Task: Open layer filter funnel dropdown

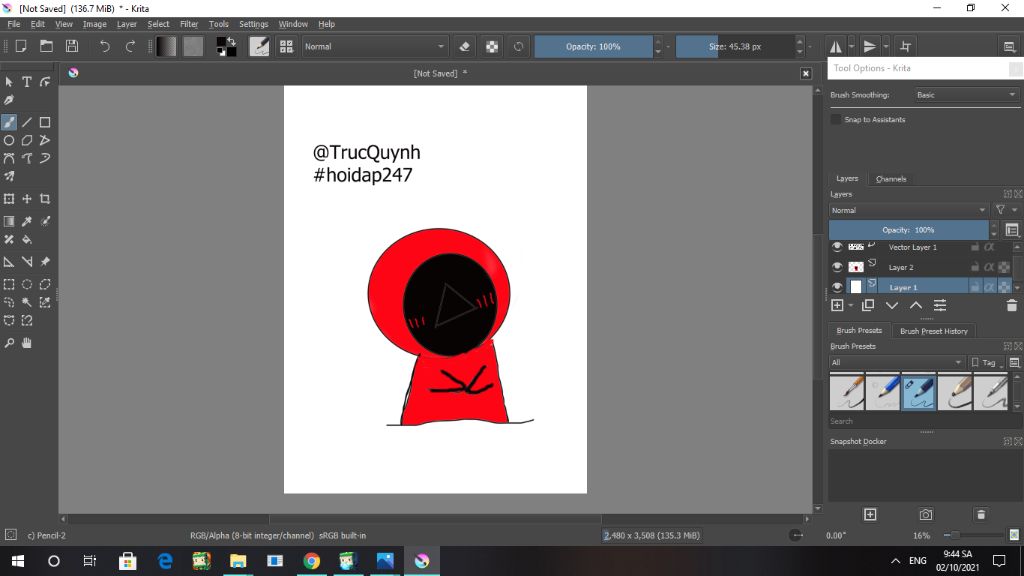Action: click(x=1004, y=210)
